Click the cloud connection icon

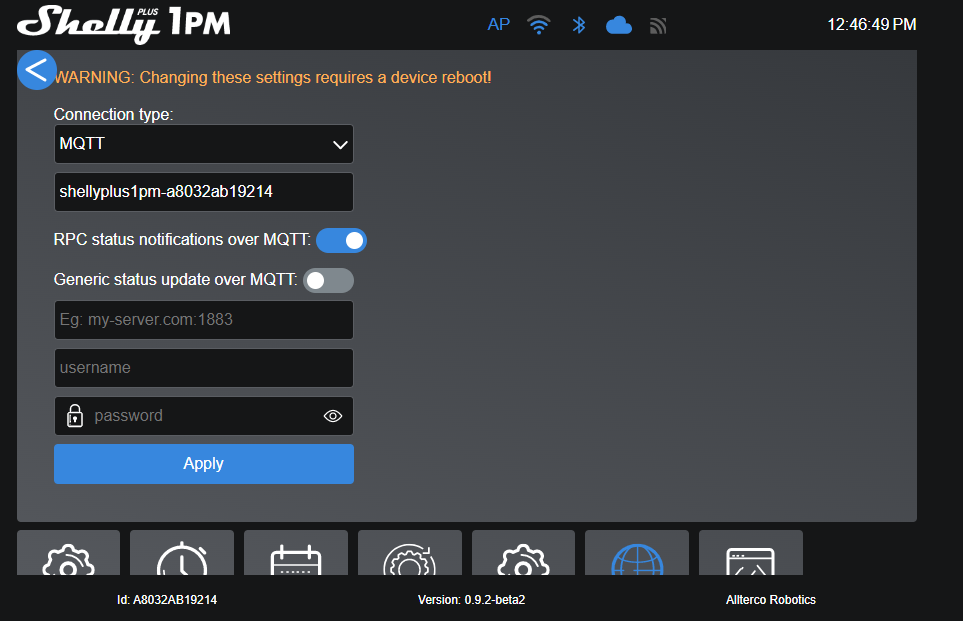click(619, 25)
